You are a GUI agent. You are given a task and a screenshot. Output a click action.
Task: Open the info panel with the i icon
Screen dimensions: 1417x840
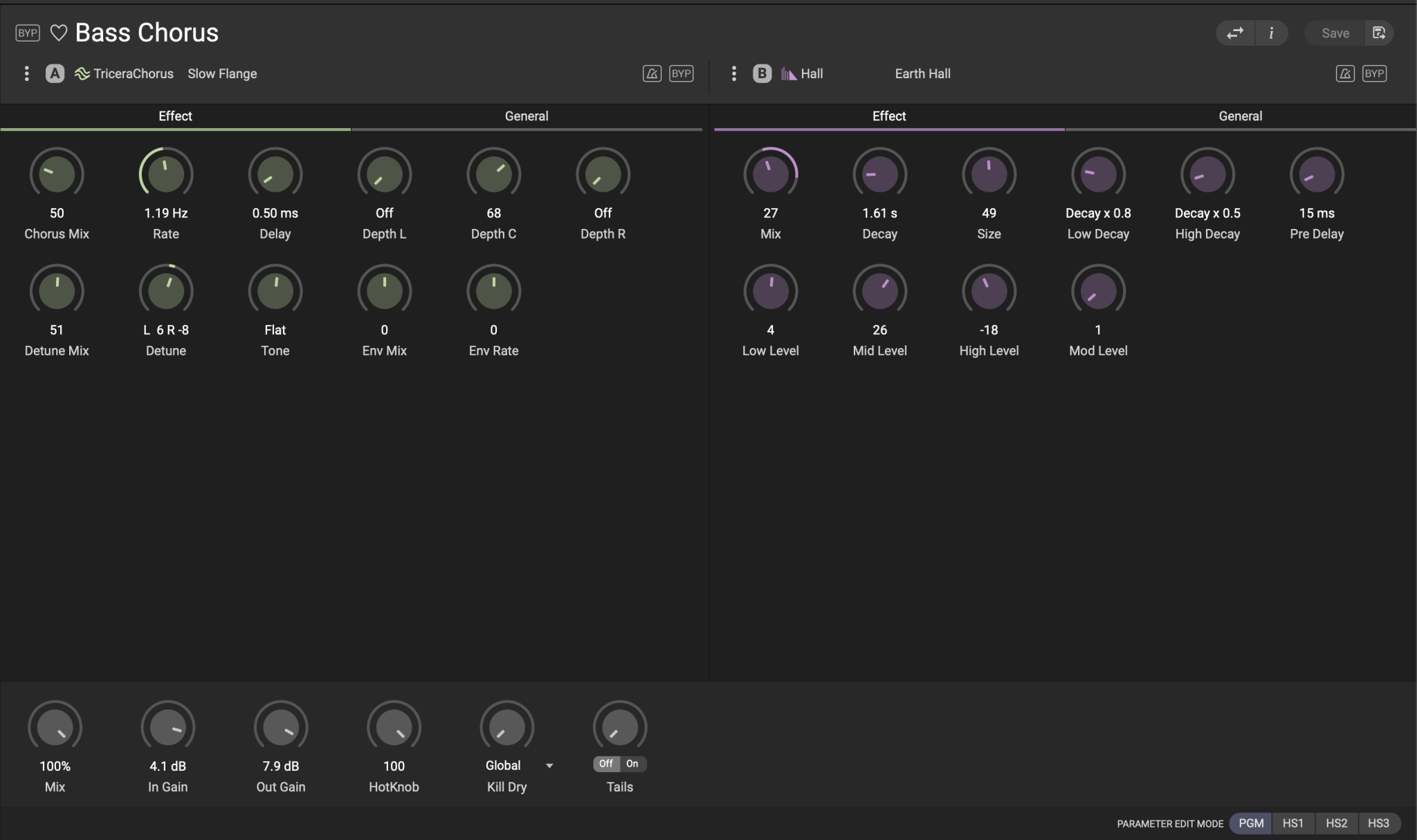[x=1271, y=33]
